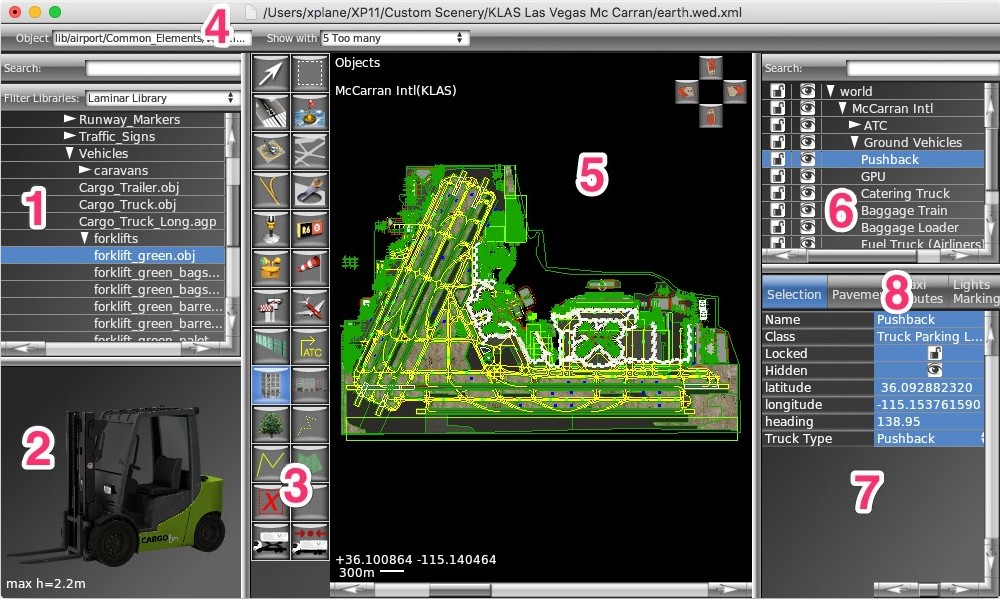Select Cargo_Truck.obj in library list
Viewport: 1000px width, 599px height.
(x=128, y=205)
